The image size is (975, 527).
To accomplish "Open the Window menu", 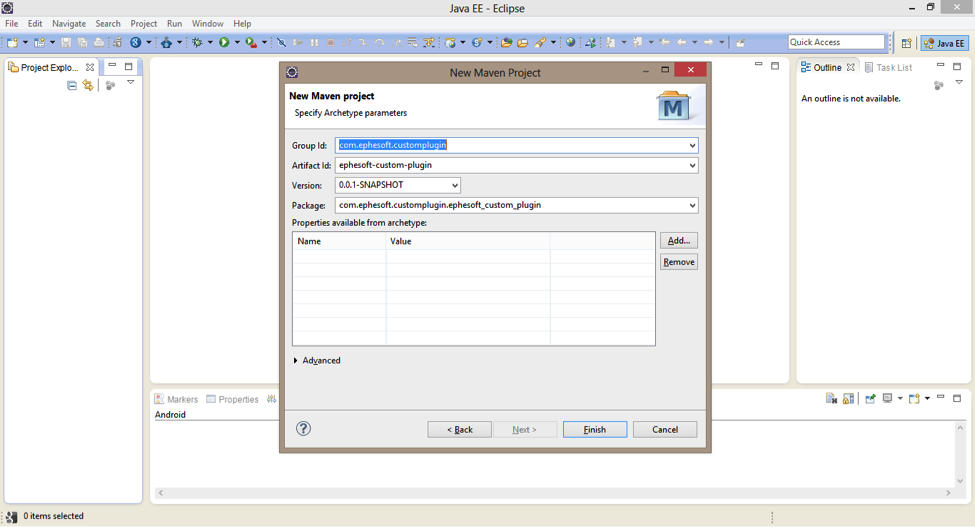I will 207,24.
